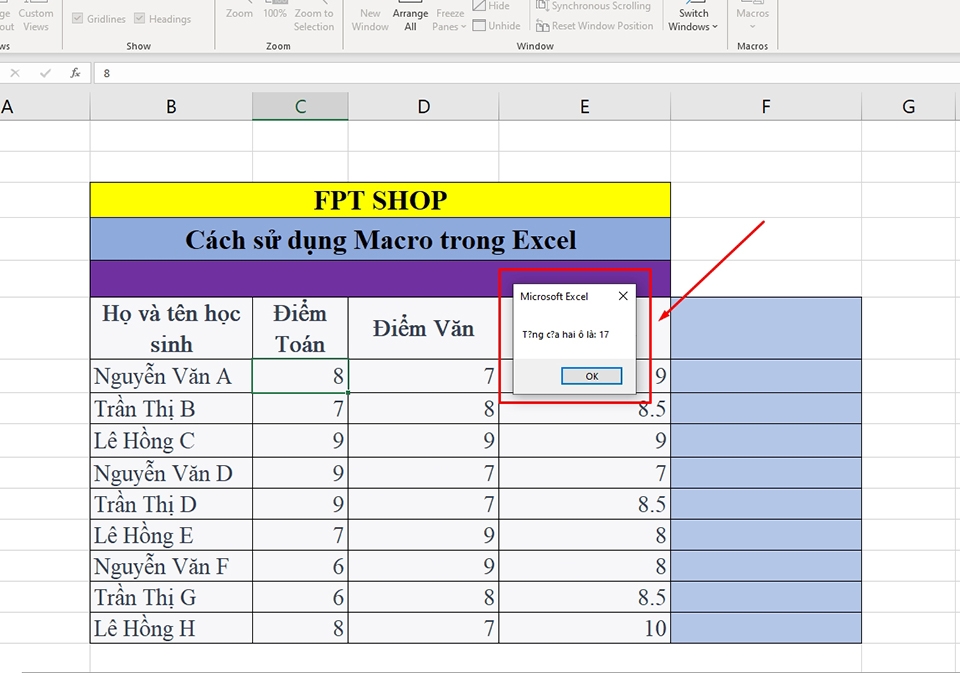Viewport: 960px width, 673px height.
Task: Select Lê Hồng C's Điểm Toán cell
Action: 300,441
